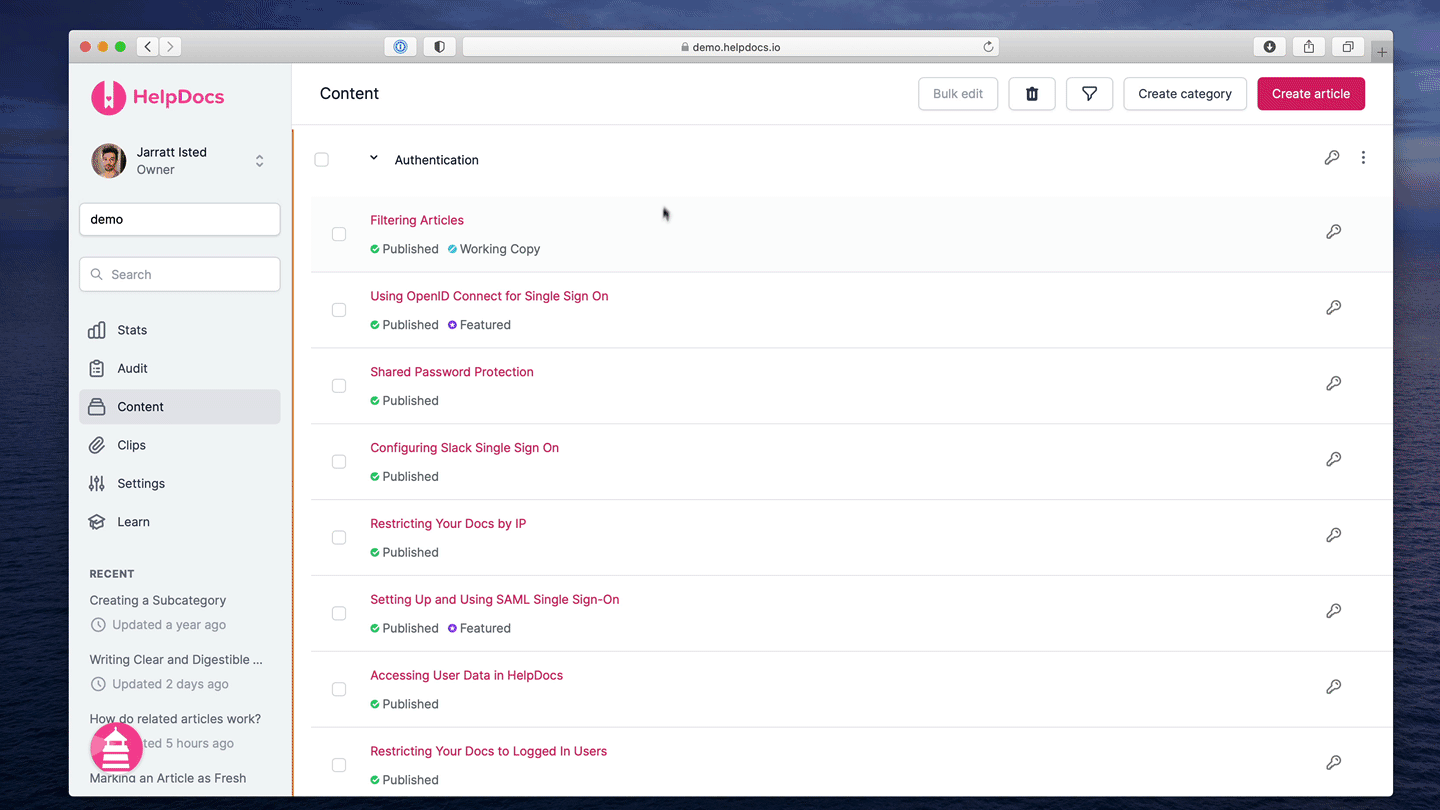Open recent How do related articles work

coord(175,719)
